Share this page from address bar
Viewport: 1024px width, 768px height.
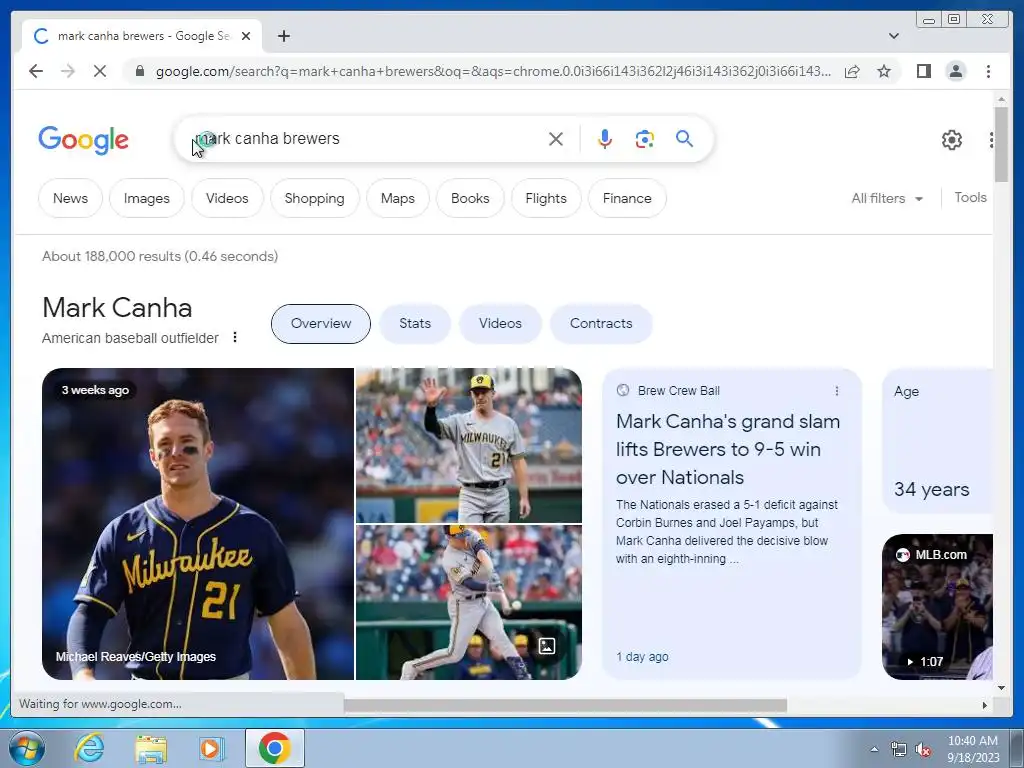852,71
